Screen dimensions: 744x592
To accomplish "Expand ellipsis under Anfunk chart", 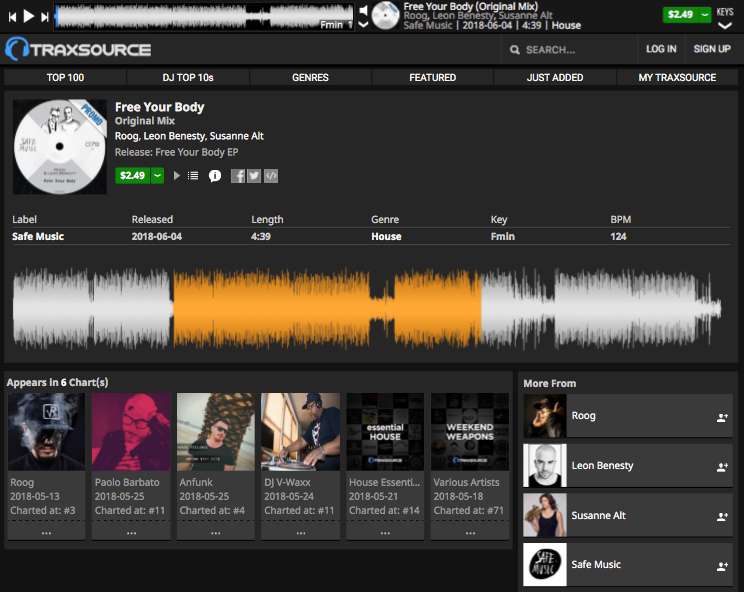I will coord(215,533).
